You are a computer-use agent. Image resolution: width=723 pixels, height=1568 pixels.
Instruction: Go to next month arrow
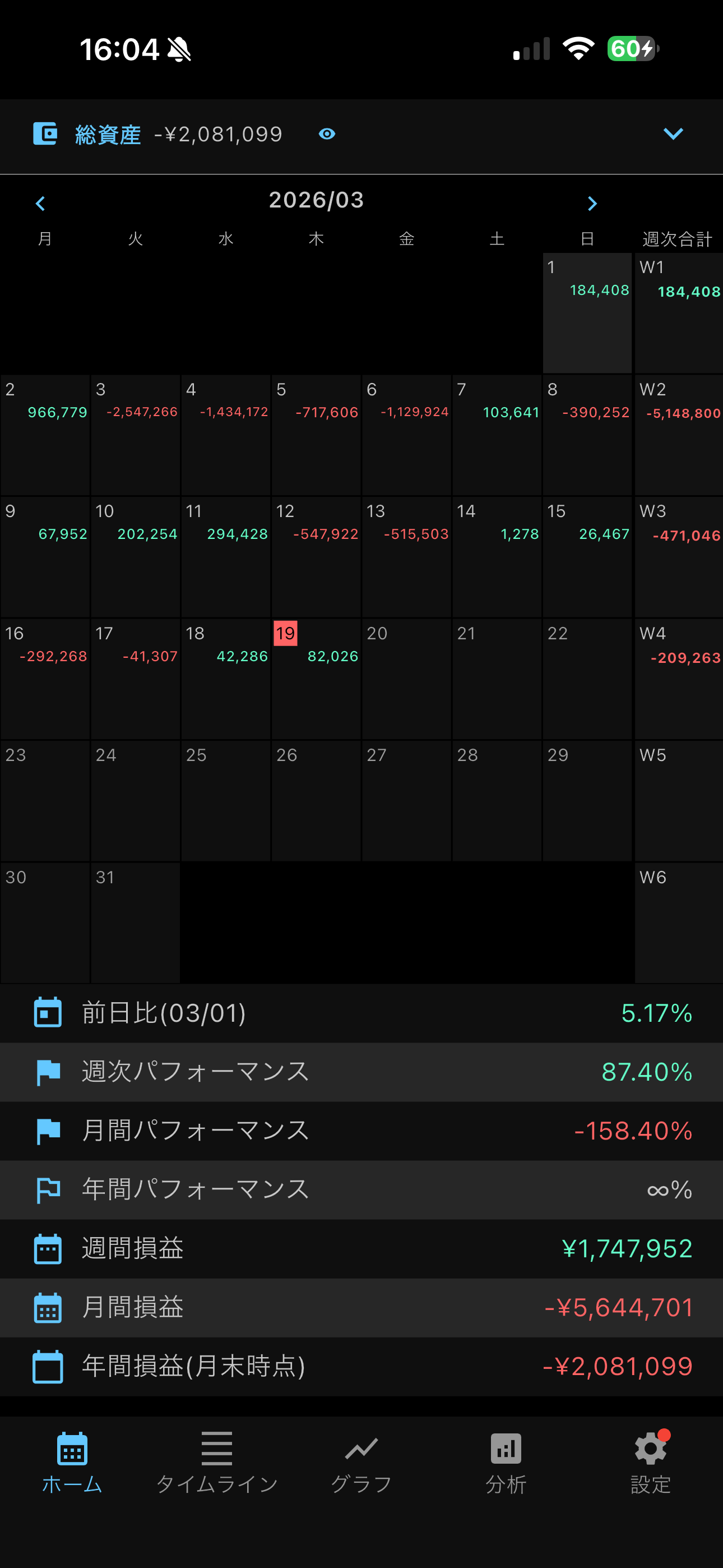tap(592, 204)
